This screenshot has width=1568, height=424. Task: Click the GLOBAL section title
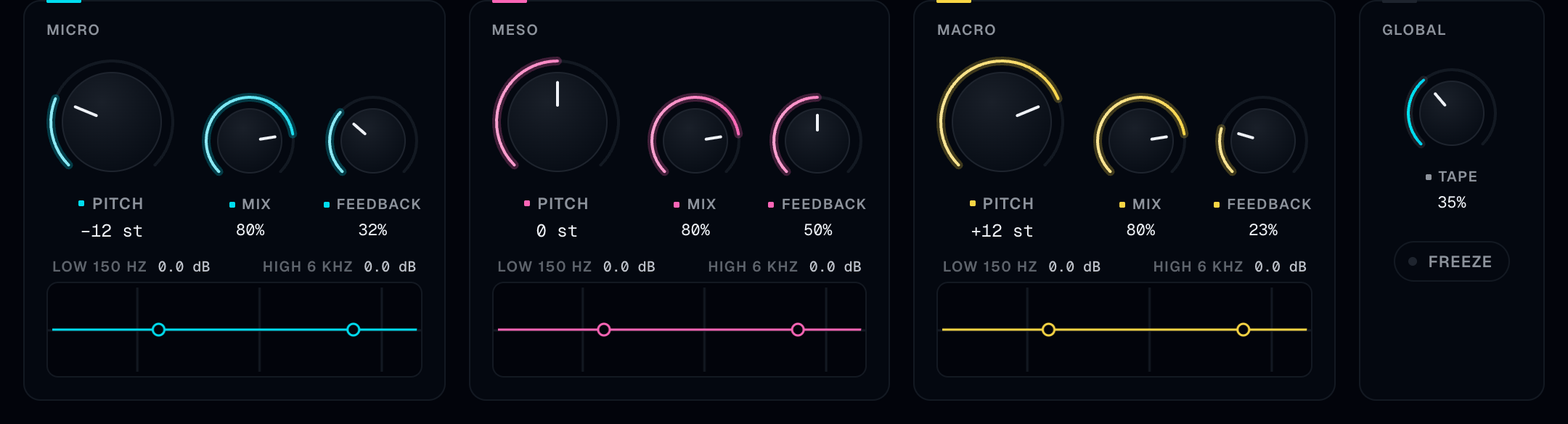click(1414, 30)
